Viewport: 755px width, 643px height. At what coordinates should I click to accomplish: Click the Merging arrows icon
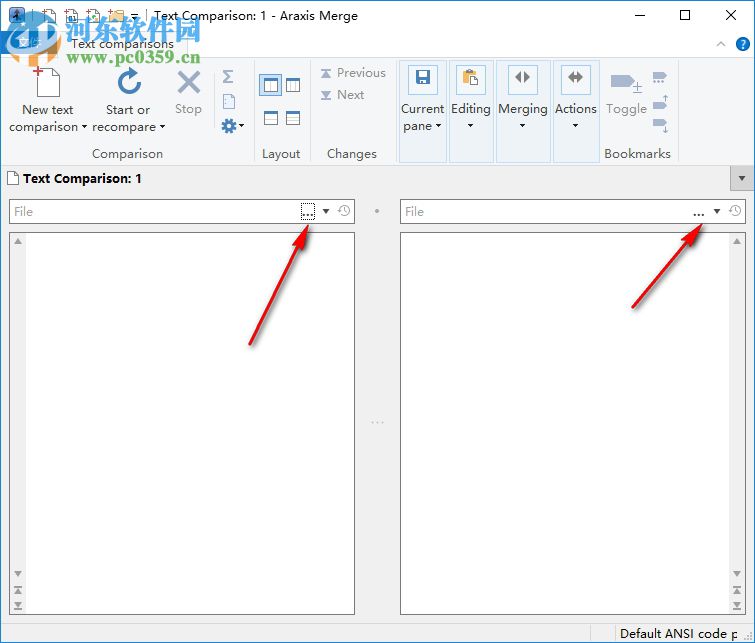(522, 78)
